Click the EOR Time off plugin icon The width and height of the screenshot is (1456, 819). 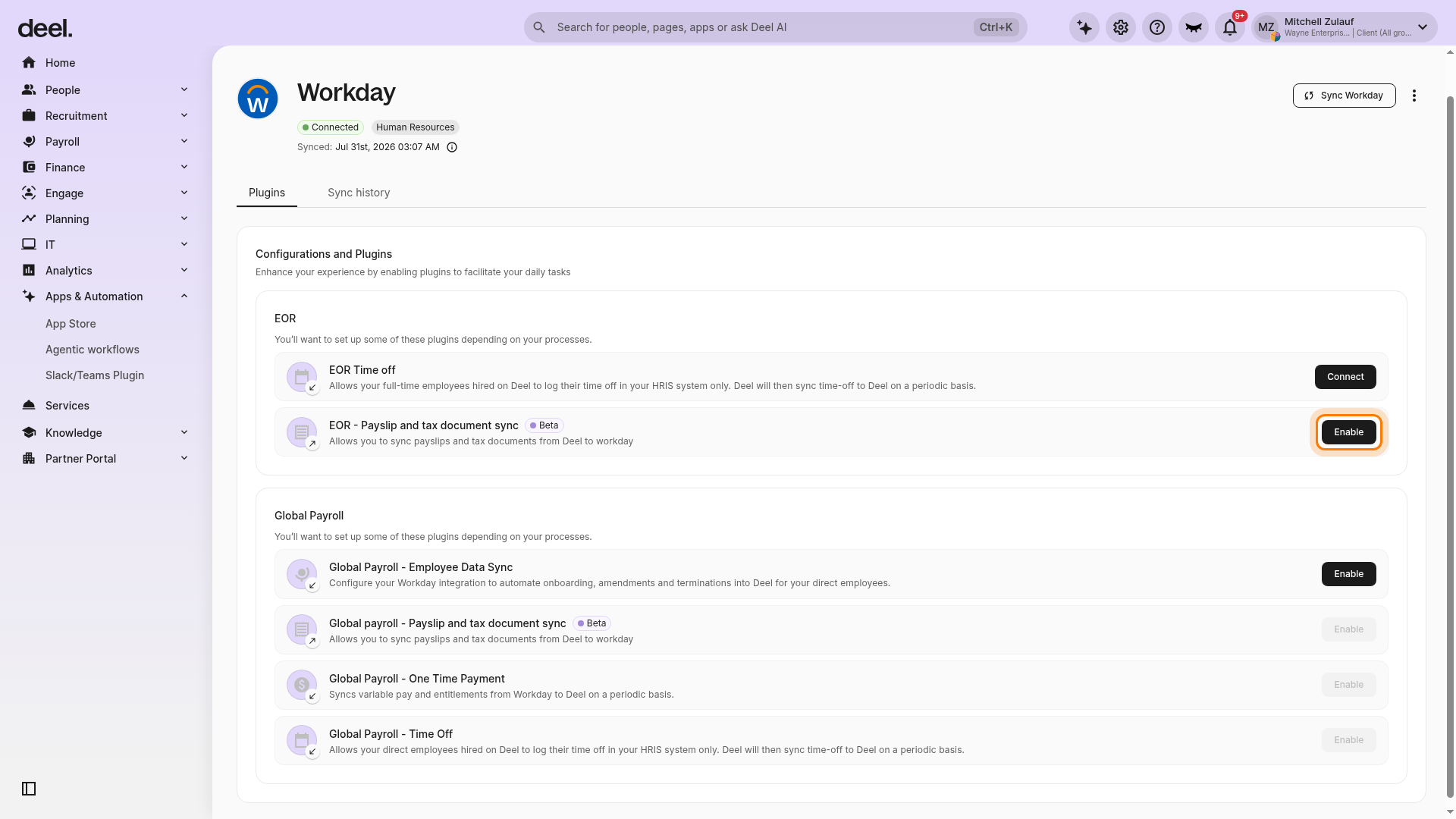point(302,377)
